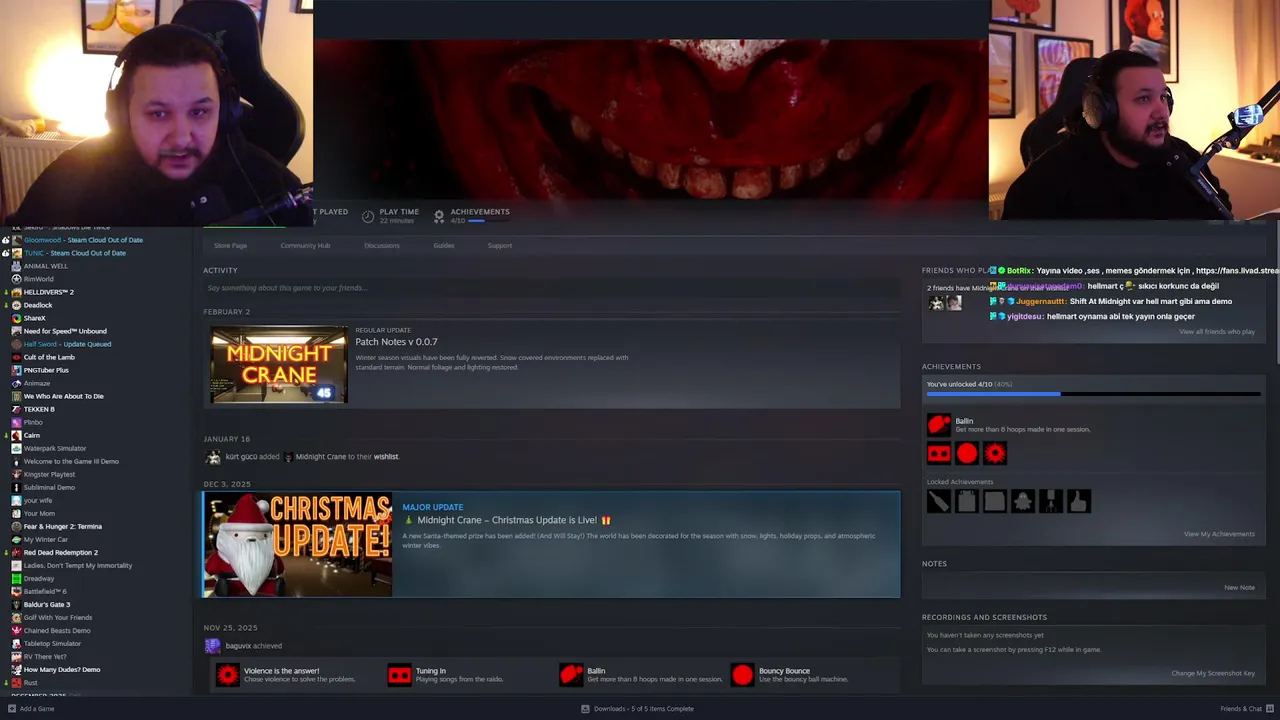
Task: Click the New Note button
Action: click(1239, 588)
